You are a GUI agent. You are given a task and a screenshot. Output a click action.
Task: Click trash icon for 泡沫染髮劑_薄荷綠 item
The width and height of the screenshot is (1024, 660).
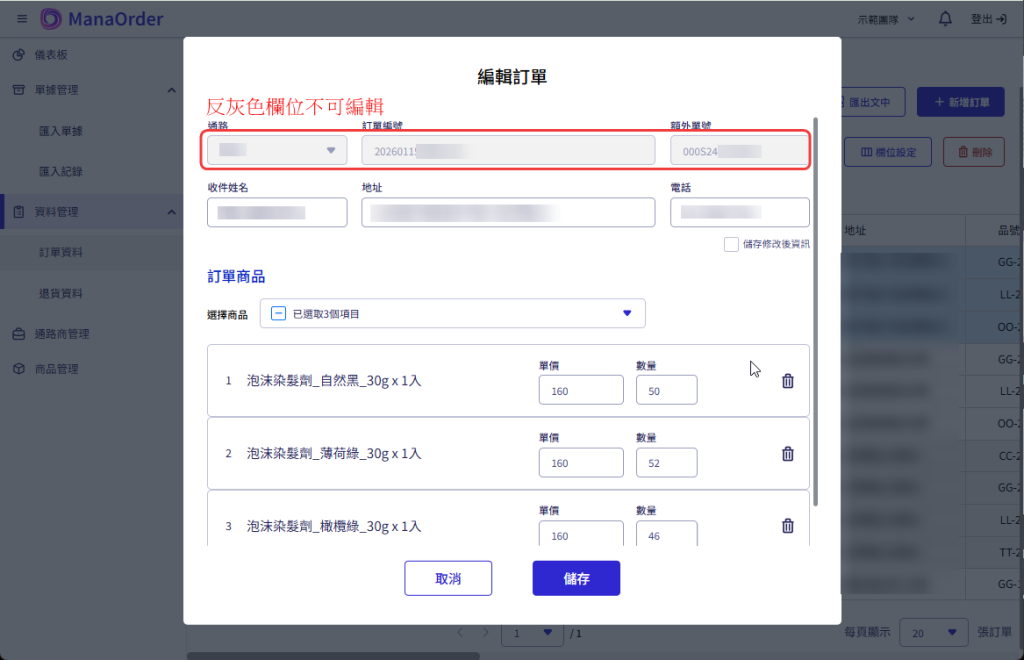point(787,454)
